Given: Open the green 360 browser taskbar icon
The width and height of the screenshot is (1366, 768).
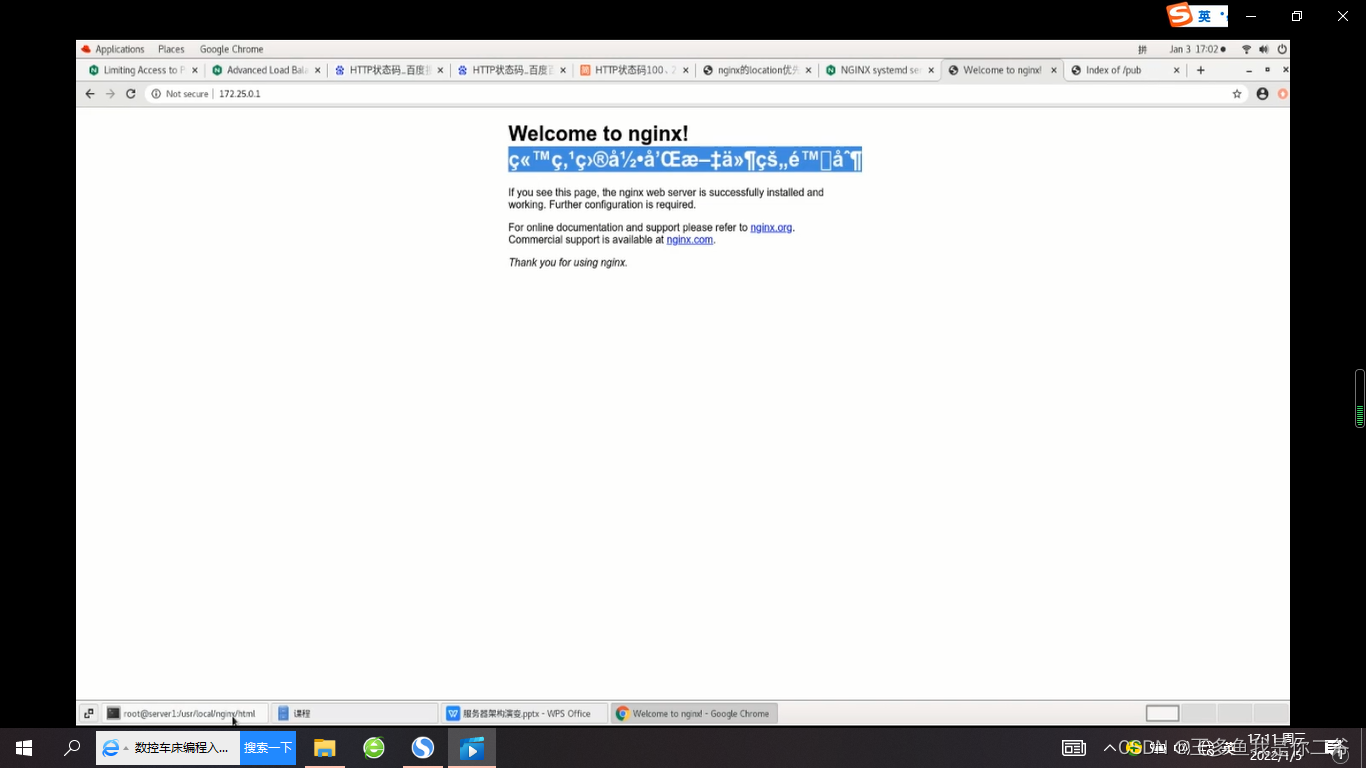Looking at the screenshot, I should coord(374,748).
